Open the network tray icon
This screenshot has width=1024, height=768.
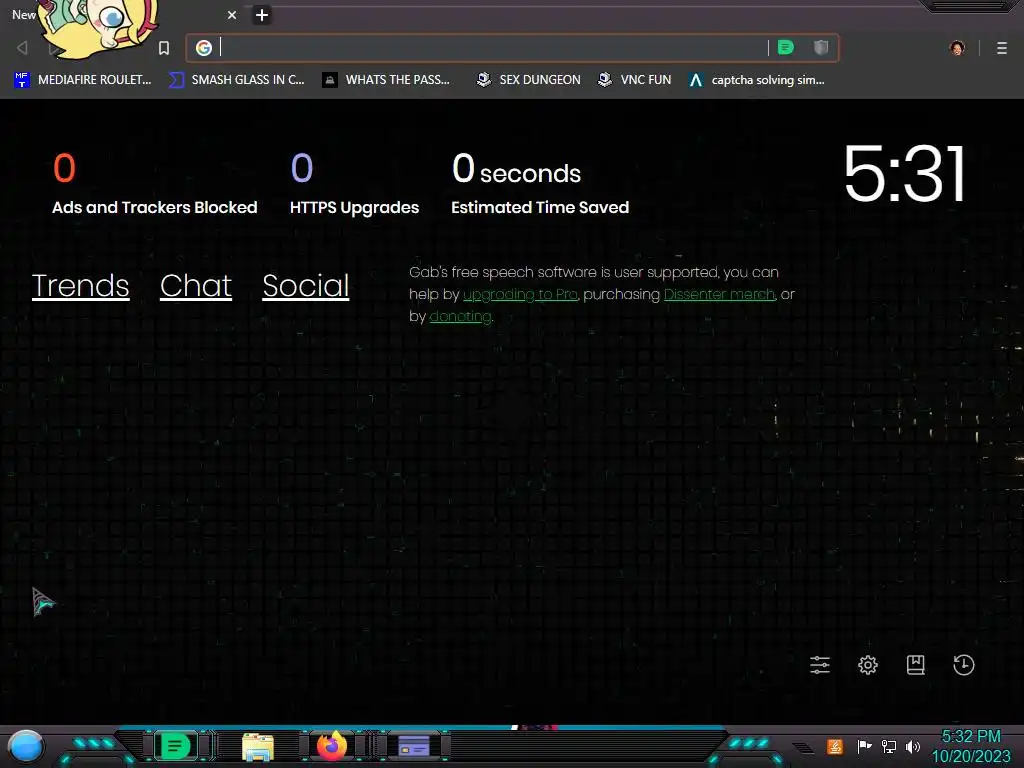click(889, 746)
